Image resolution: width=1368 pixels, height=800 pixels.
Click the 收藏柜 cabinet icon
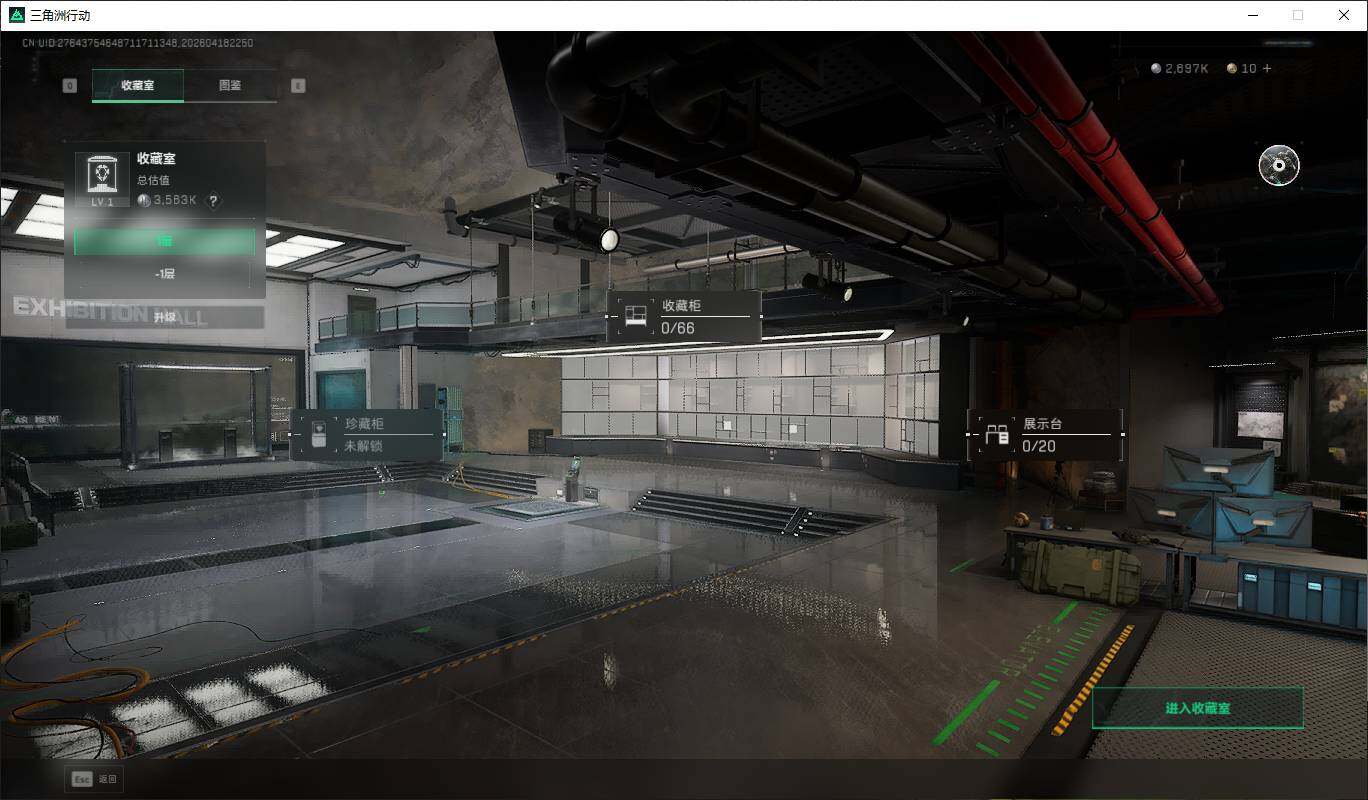[635, 317]
